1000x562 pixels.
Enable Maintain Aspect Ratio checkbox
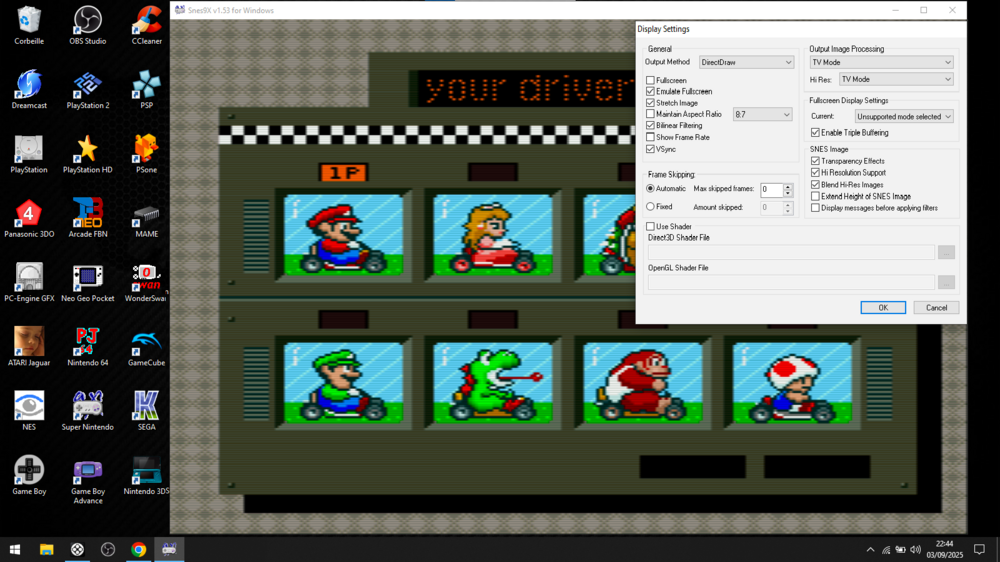651,114
